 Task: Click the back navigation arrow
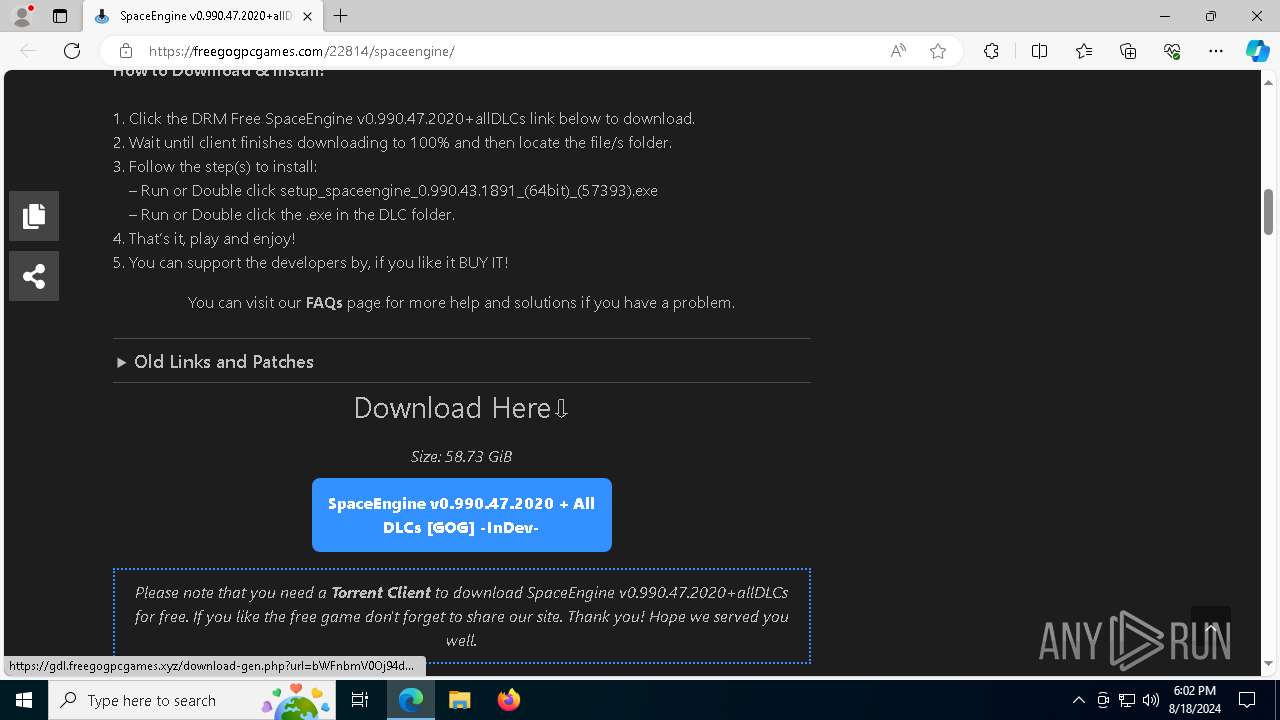point(28,51)
